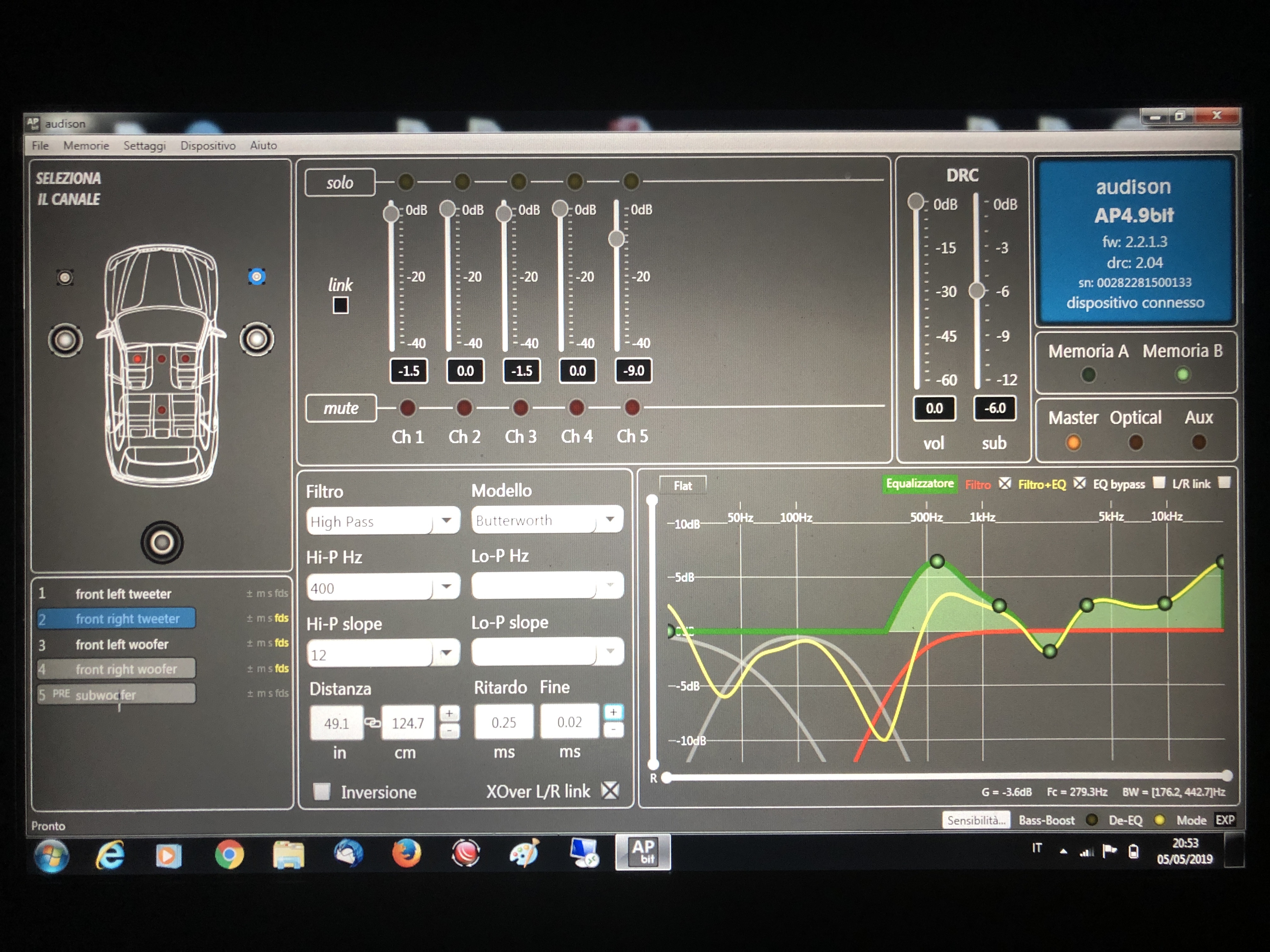Screen dimensions: 1270x952
Task: Click the Ch 5 level slider handle
Action: click(616, 238)
